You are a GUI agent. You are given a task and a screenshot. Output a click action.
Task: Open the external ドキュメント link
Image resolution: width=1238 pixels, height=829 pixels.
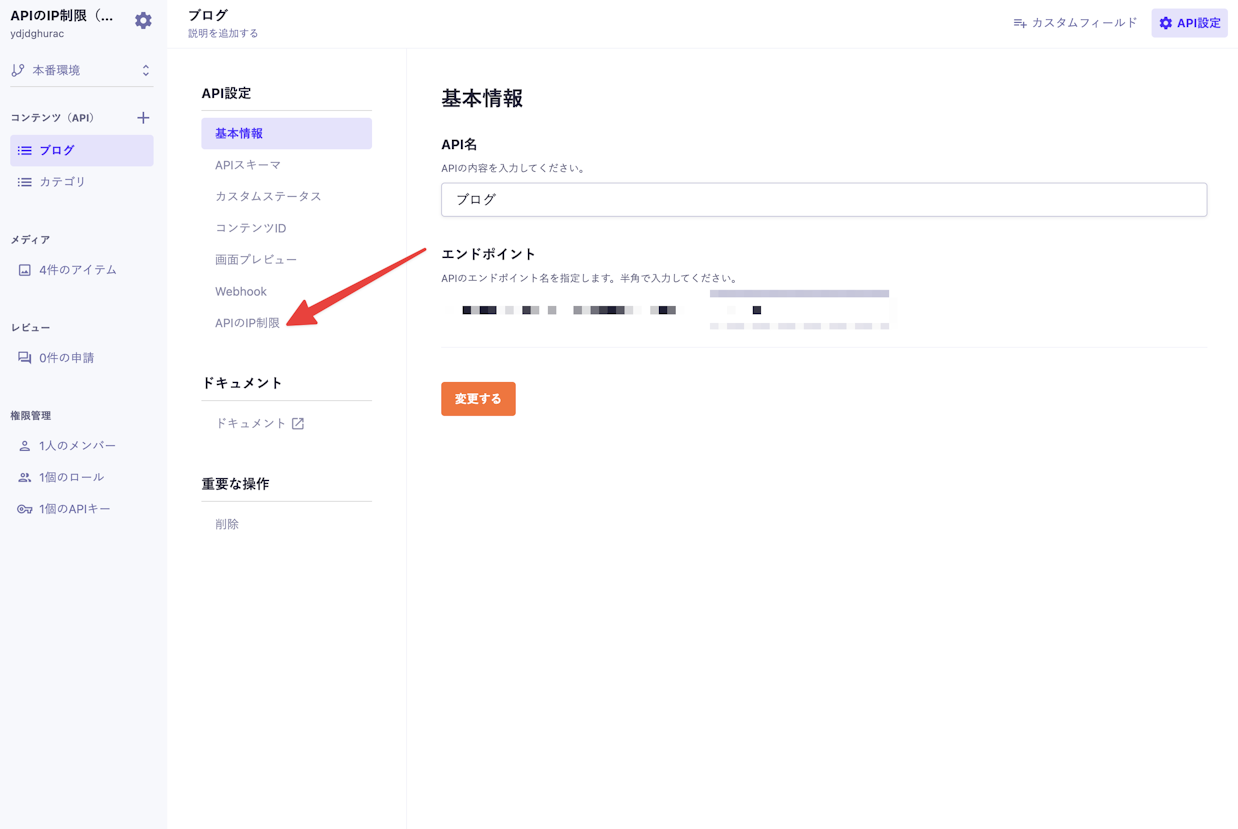click(260, 424)
